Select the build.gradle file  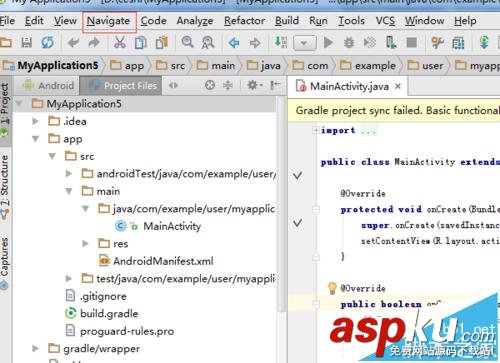pos(102,313)
